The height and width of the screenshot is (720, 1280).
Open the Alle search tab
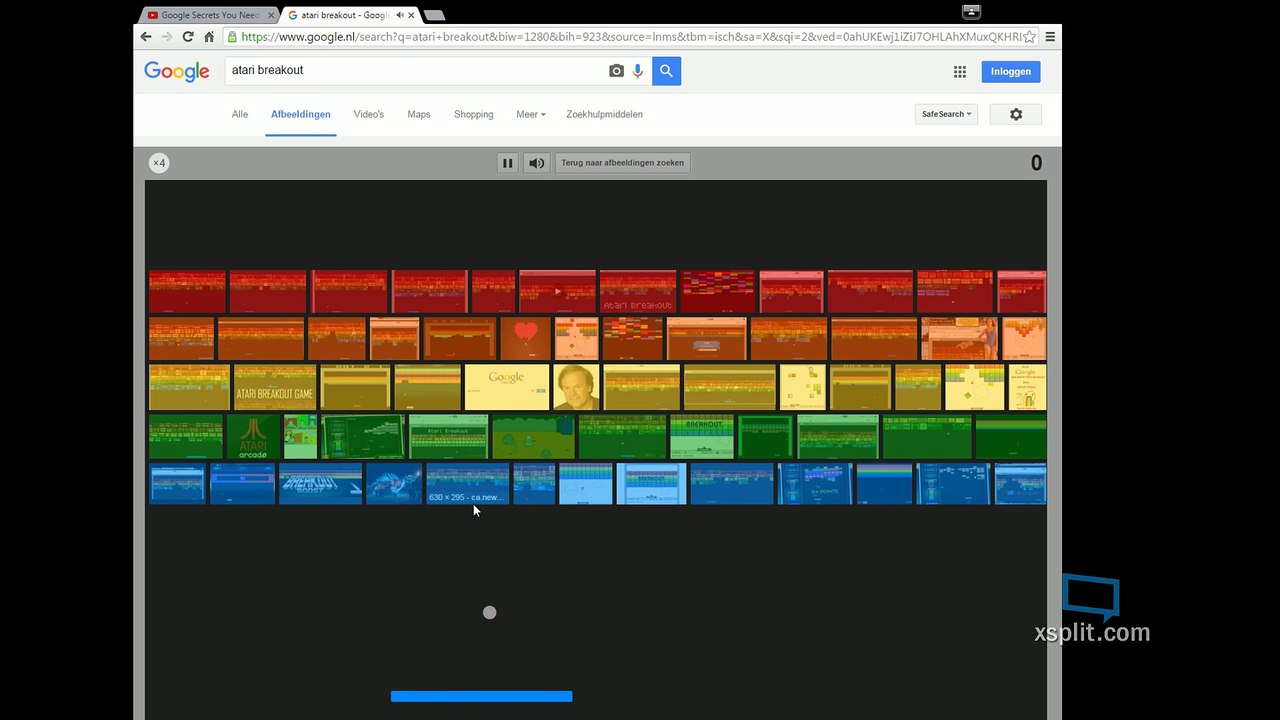pos(240,114)
